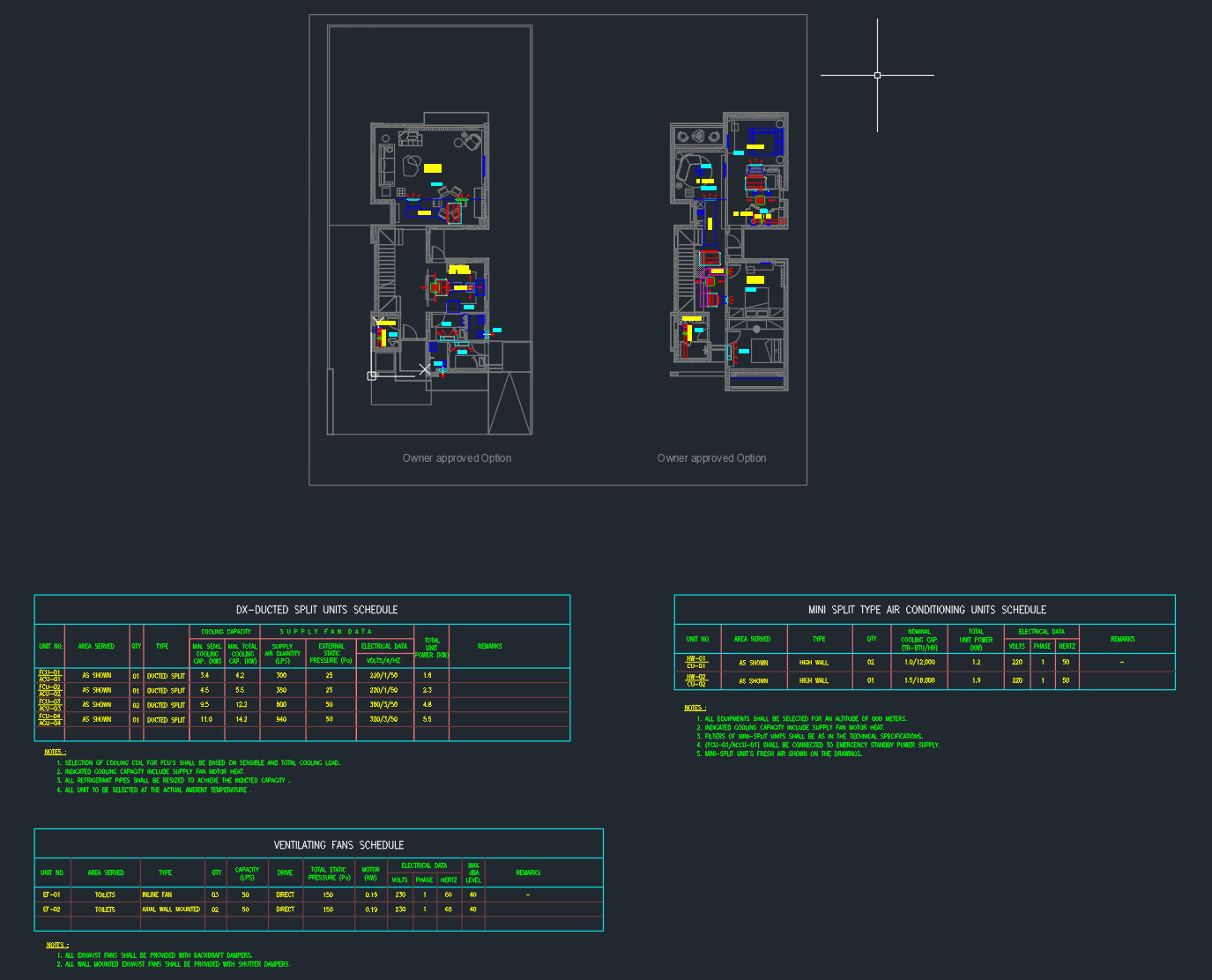Select the Mini Split Type schedule title
This screenshot has width=1212, height=980.
926,610
